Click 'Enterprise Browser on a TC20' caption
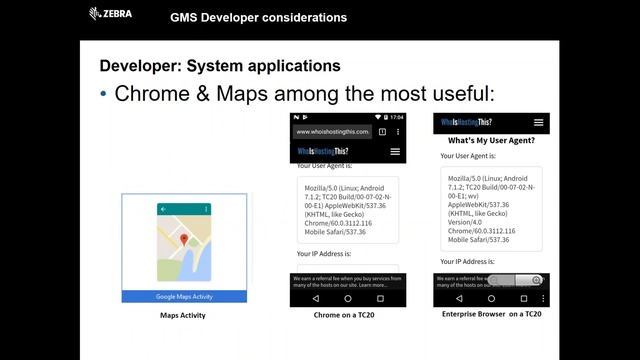640x360 pixels. point(491,314)
